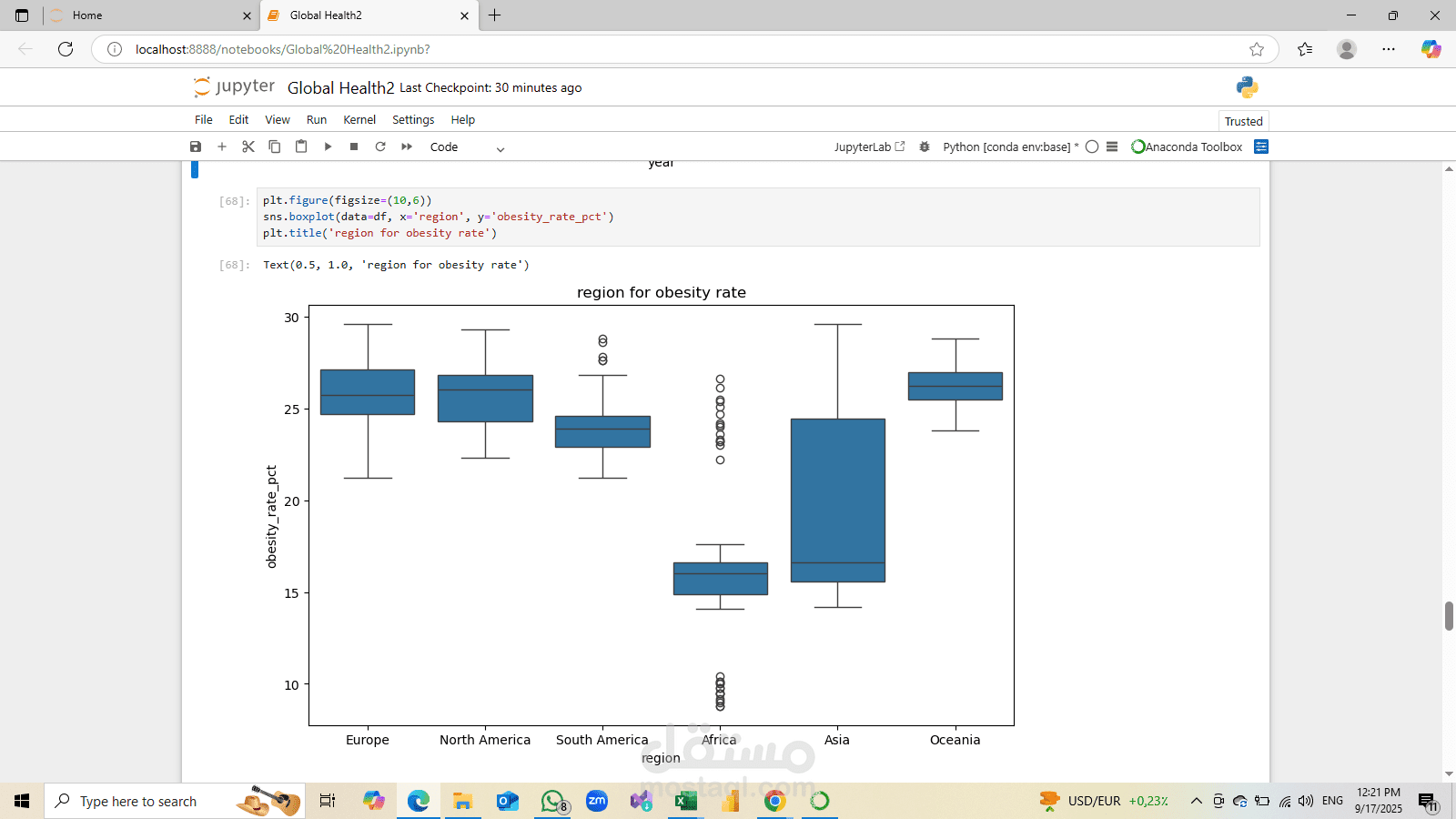Refresh the page
Screen dimensions: 1456x819
[66, 49]
